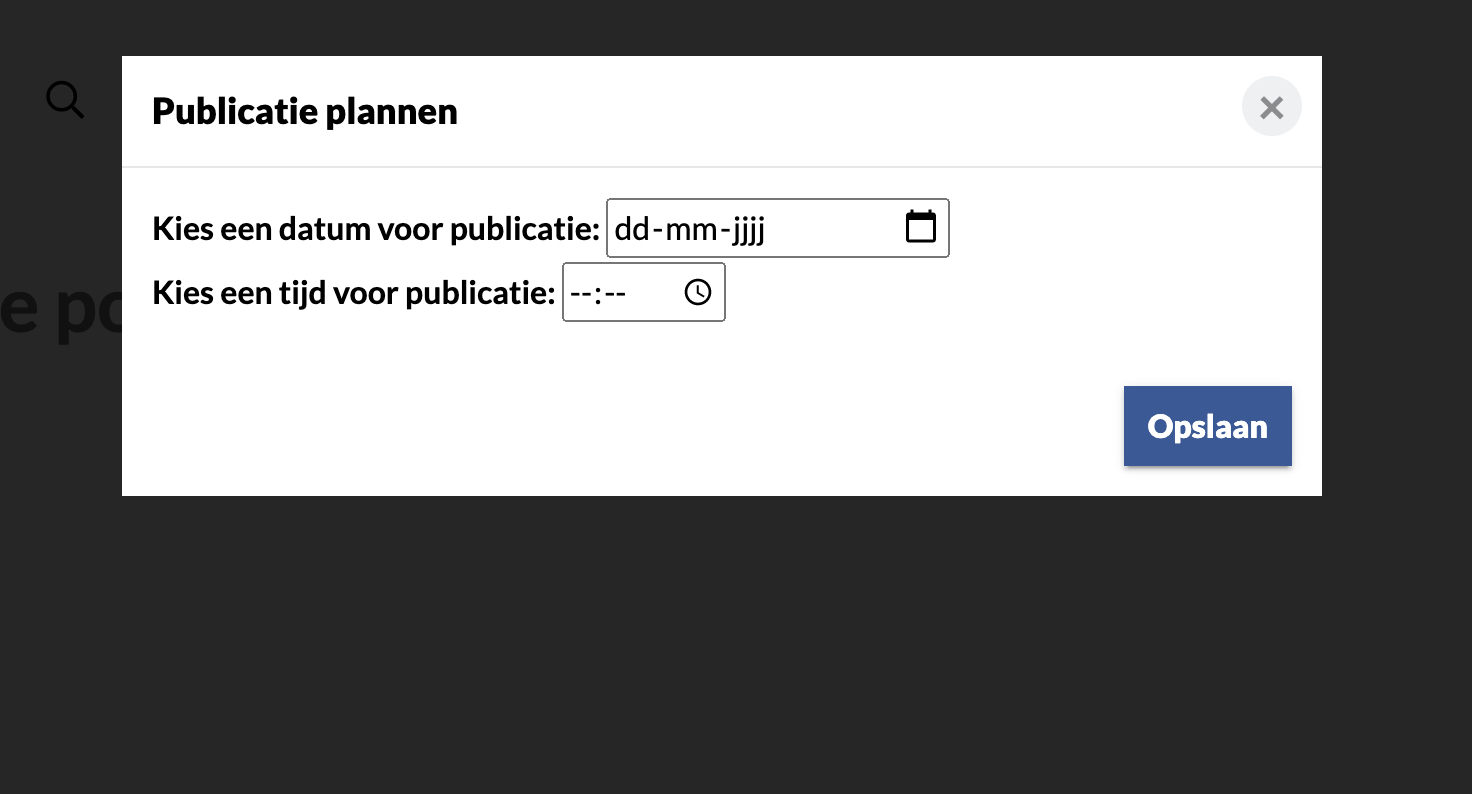Focus the publication time input box
The height and width of the screenshot is (794, 1472).
pos(643,292)
